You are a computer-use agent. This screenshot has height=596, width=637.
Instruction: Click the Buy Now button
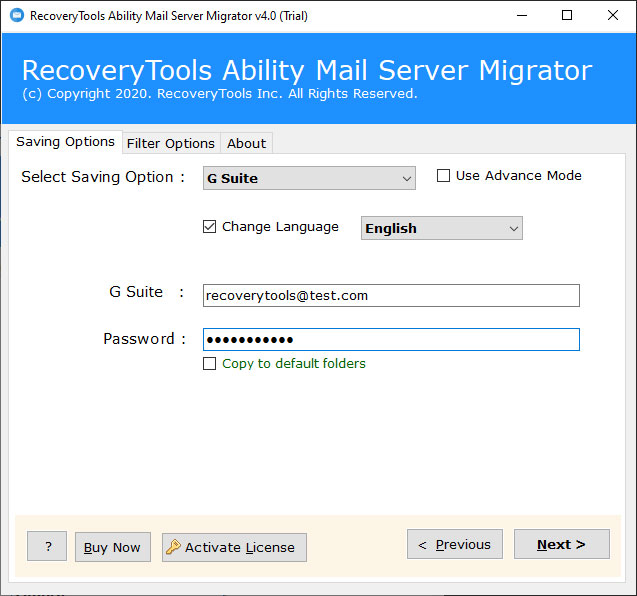(113, 547)
